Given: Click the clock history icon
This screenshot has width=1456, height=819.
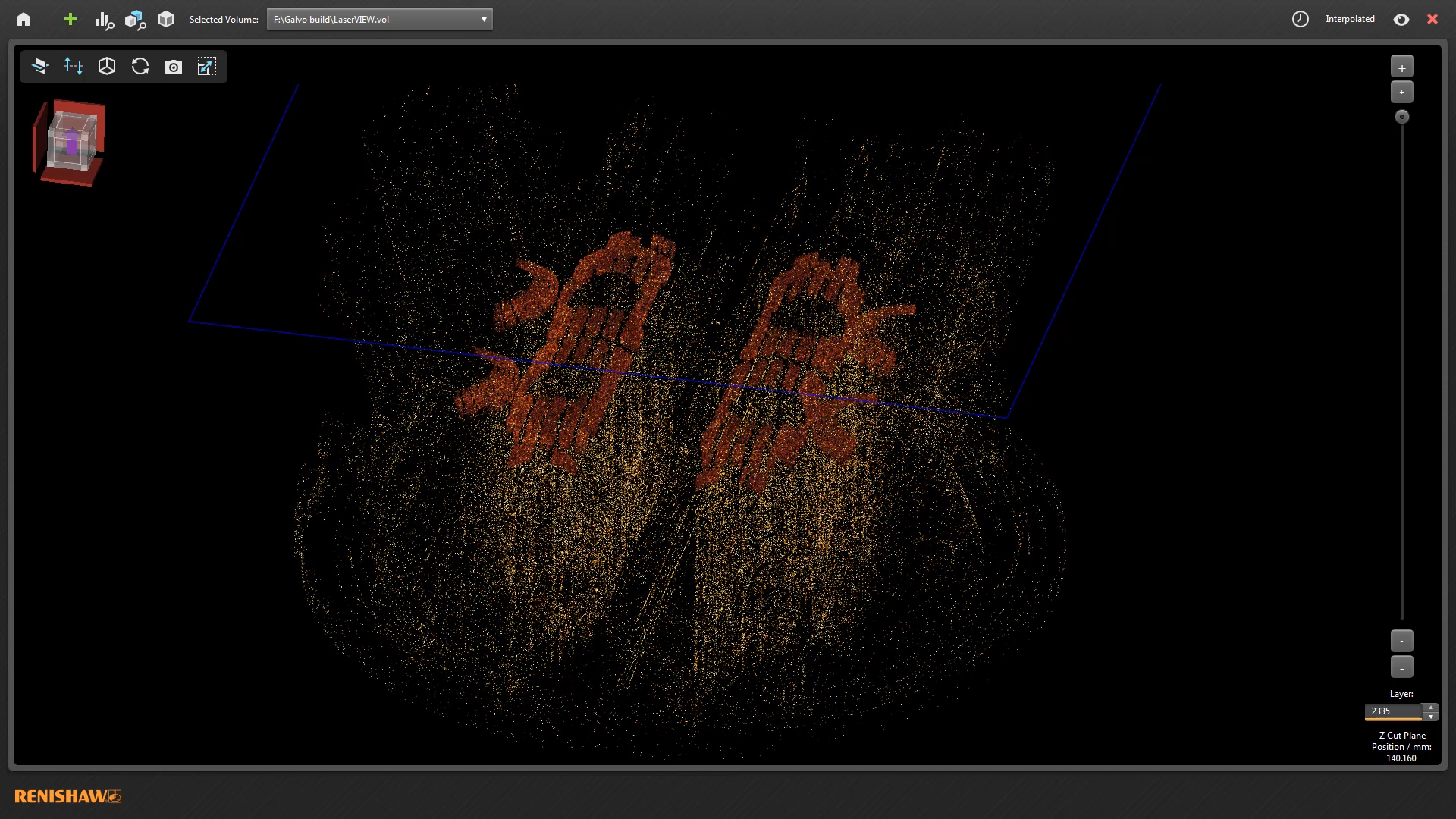Looking at the screenshot, I should (1301, 20).
